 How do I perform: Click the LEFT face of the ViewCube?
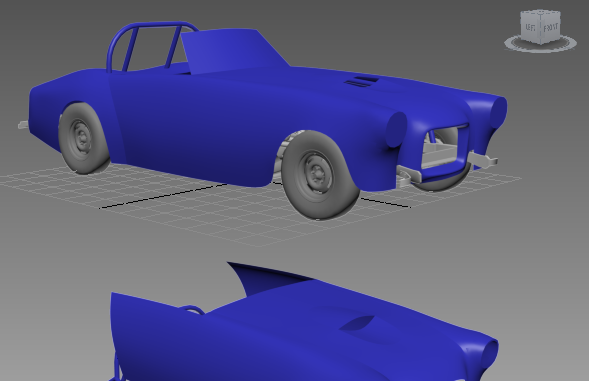pos(530,27)
